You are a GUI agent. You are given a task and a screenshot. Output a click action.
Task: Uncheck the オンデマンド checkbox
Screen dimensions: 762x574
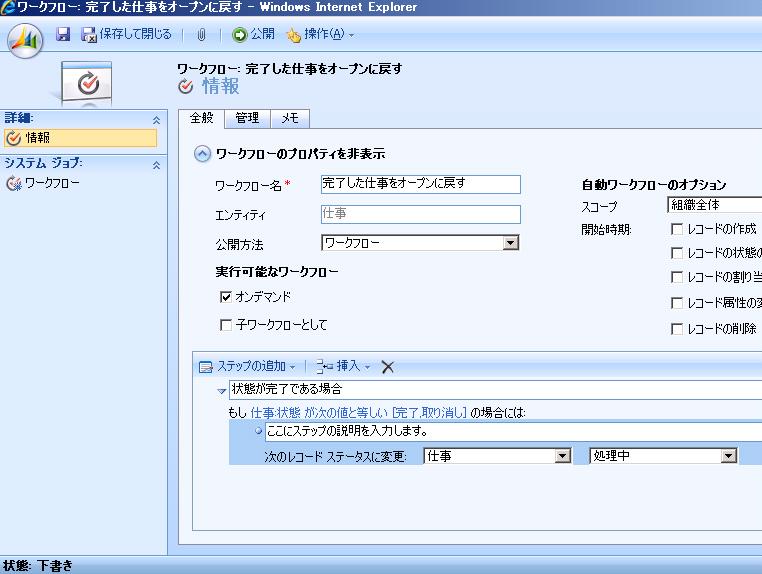click(x=226, y=297)
